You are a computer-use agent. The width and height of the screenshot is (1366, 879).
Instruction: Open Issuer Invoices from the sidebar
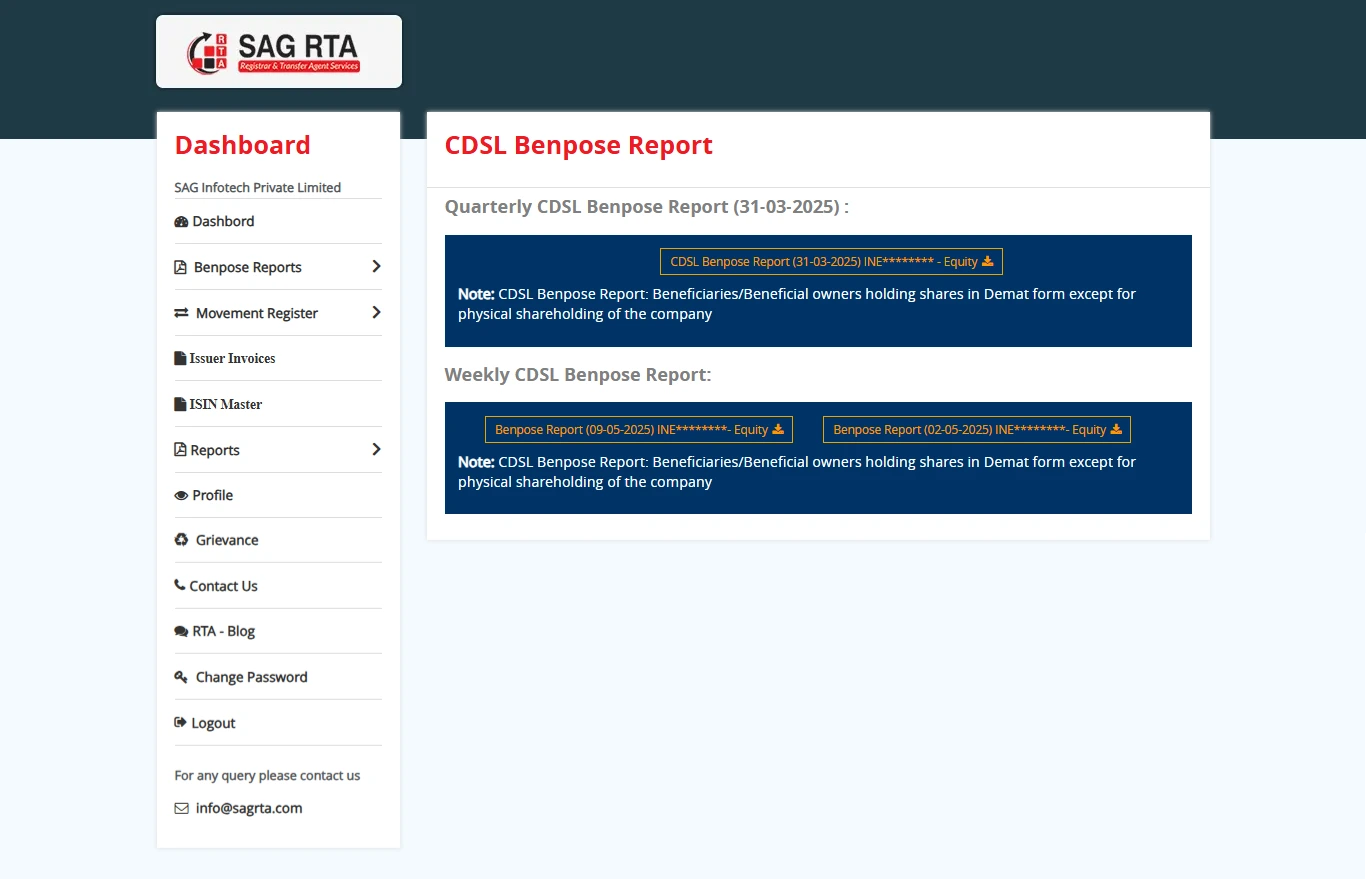click(x=232, y=358)
